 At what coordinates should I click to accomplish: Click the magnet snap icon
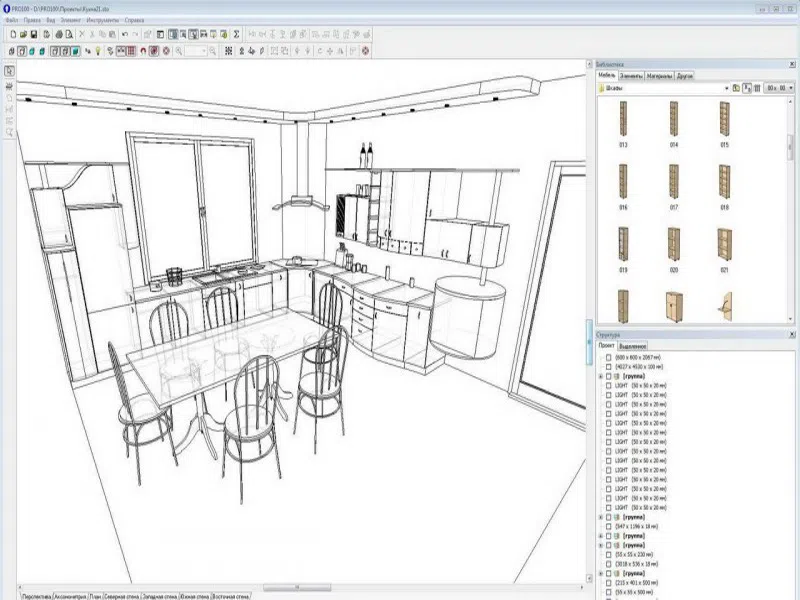(x=143, y=51)
